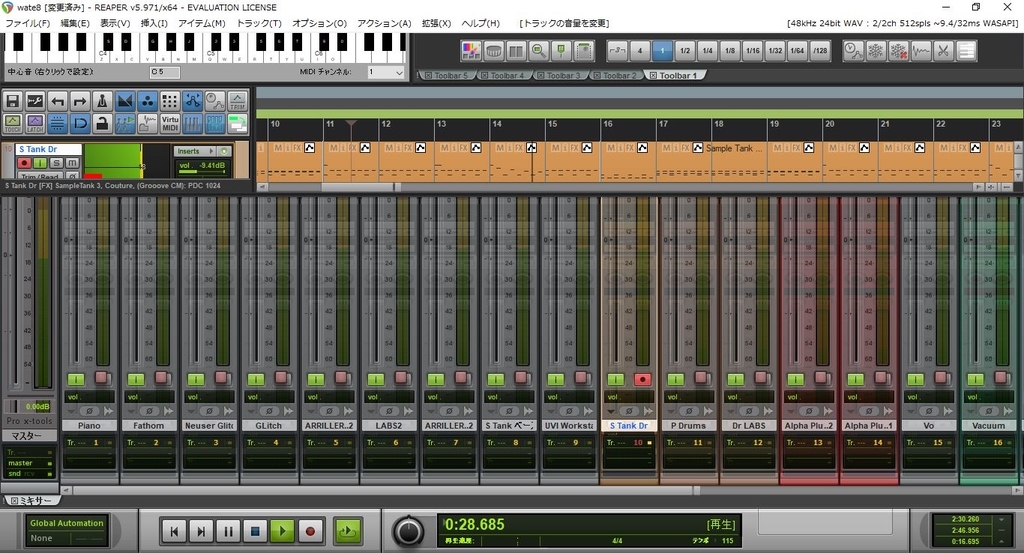This screenshot has height=553, width=1024.
Task: Open the small triangle menu on Piano strip
Action: [71, 411]
